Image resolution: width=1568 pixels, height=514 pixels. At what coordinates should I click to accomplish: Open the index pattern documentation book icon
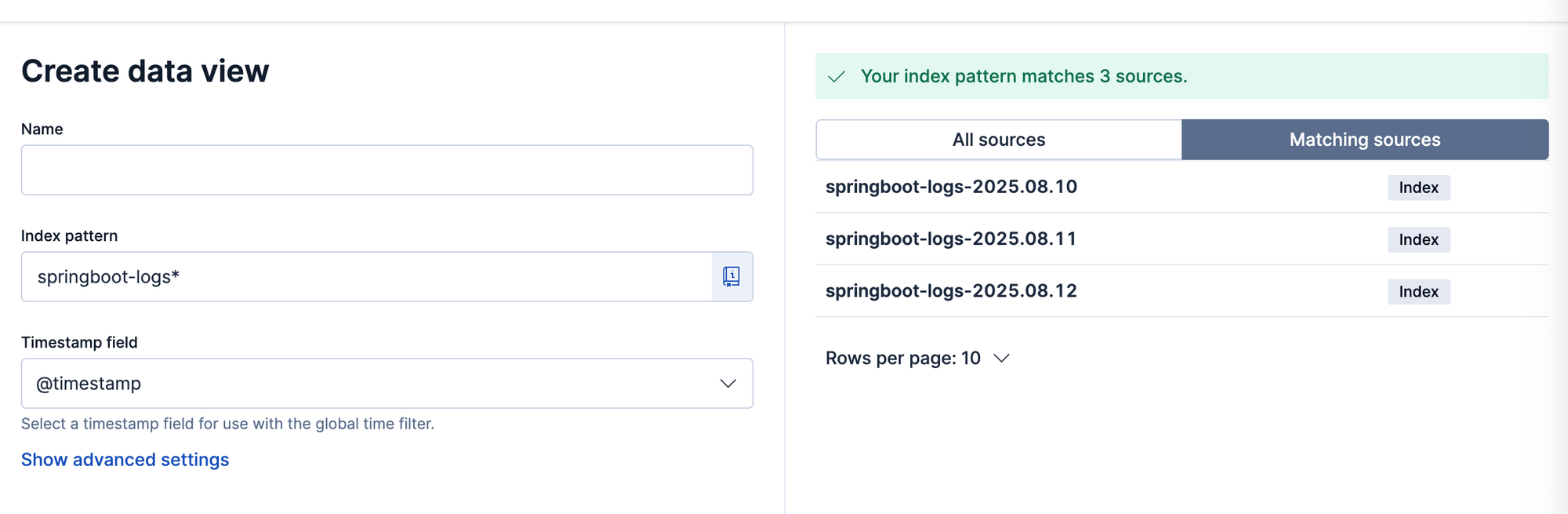click(731, 276)
